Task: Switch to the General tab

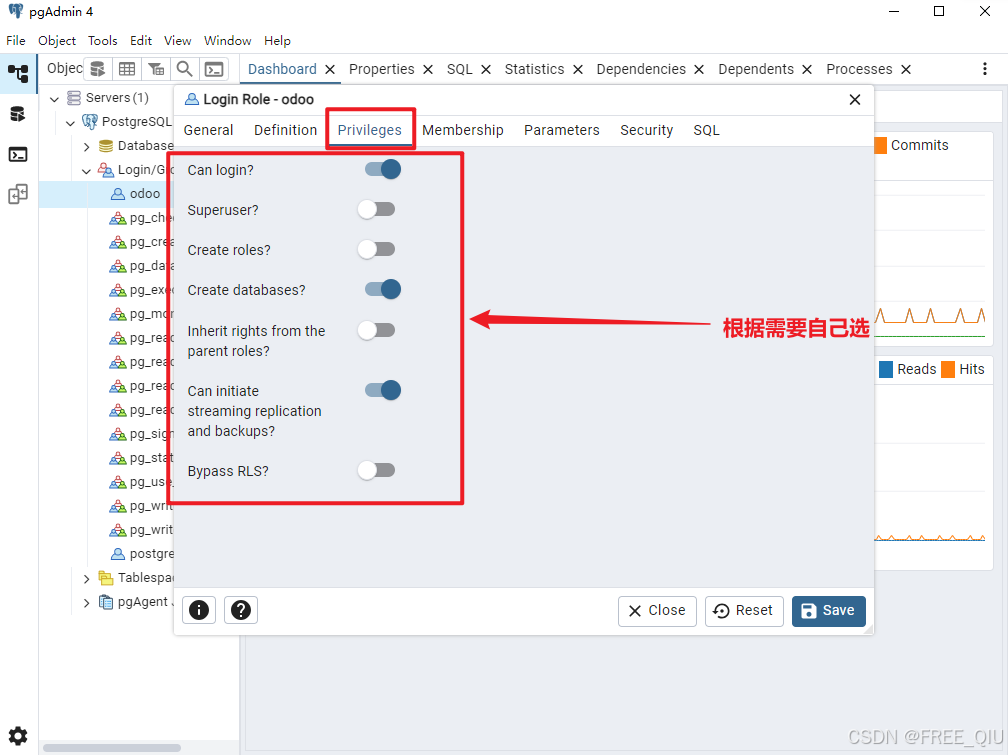Action: click(x=208, y=130)
